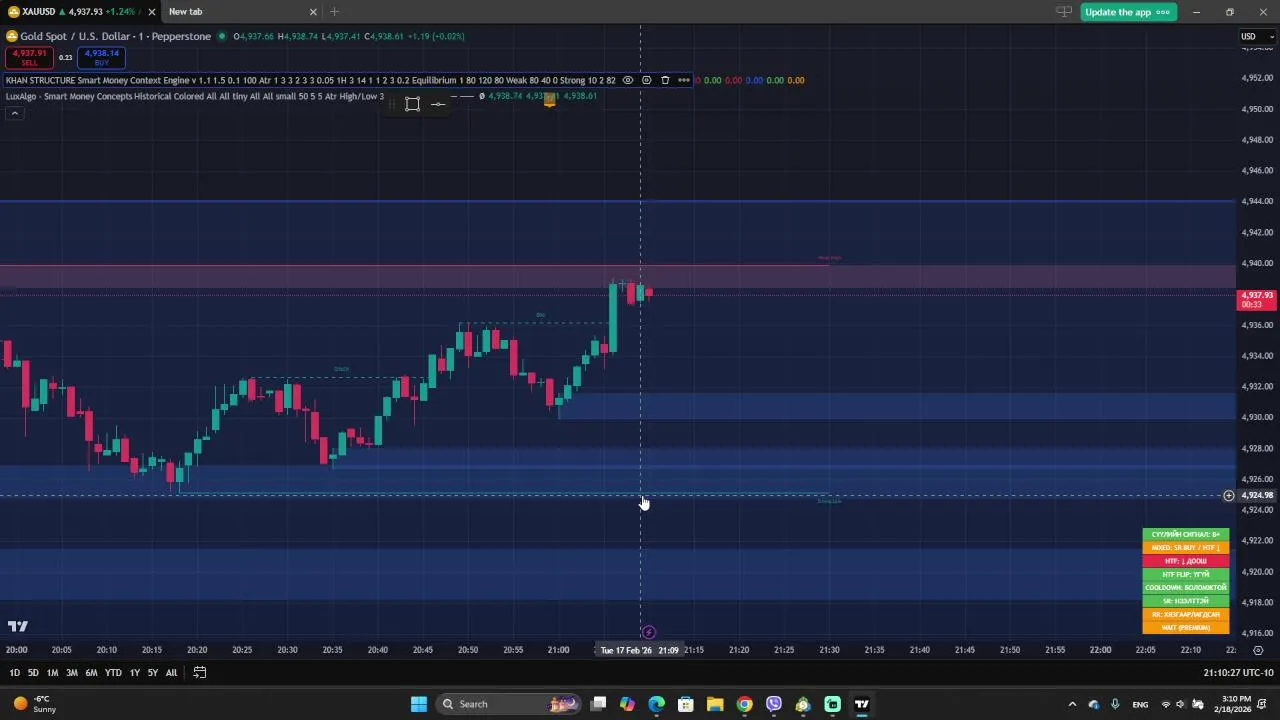1280x720 pixels.
Task: Open Copilot from the taskbar
Action: click(x=627, y=704)
